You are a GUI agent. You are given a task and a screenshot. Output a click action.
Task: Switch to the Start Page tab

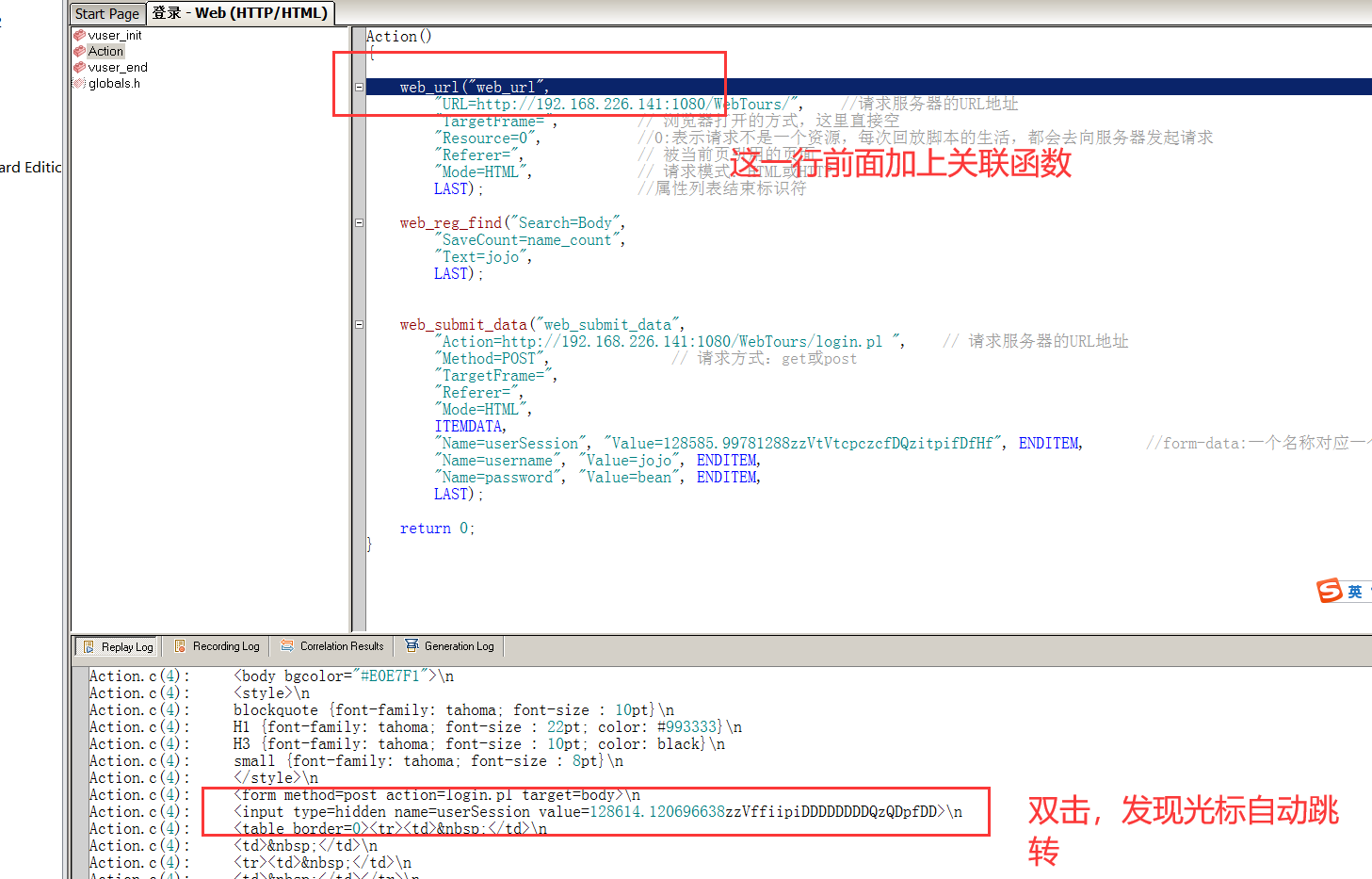pyautogui.click(x=107, y=13)
